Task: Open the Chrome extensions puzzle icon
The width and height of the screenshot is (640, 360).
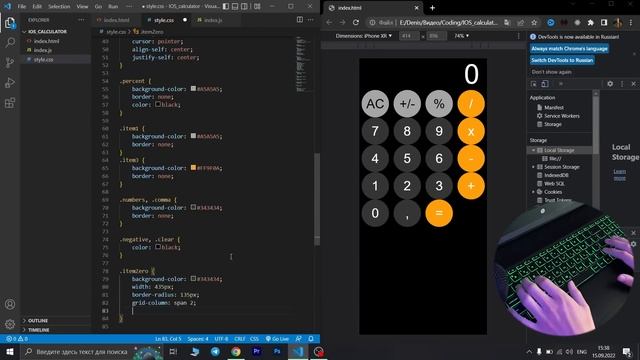Action: tap(590, 22)
